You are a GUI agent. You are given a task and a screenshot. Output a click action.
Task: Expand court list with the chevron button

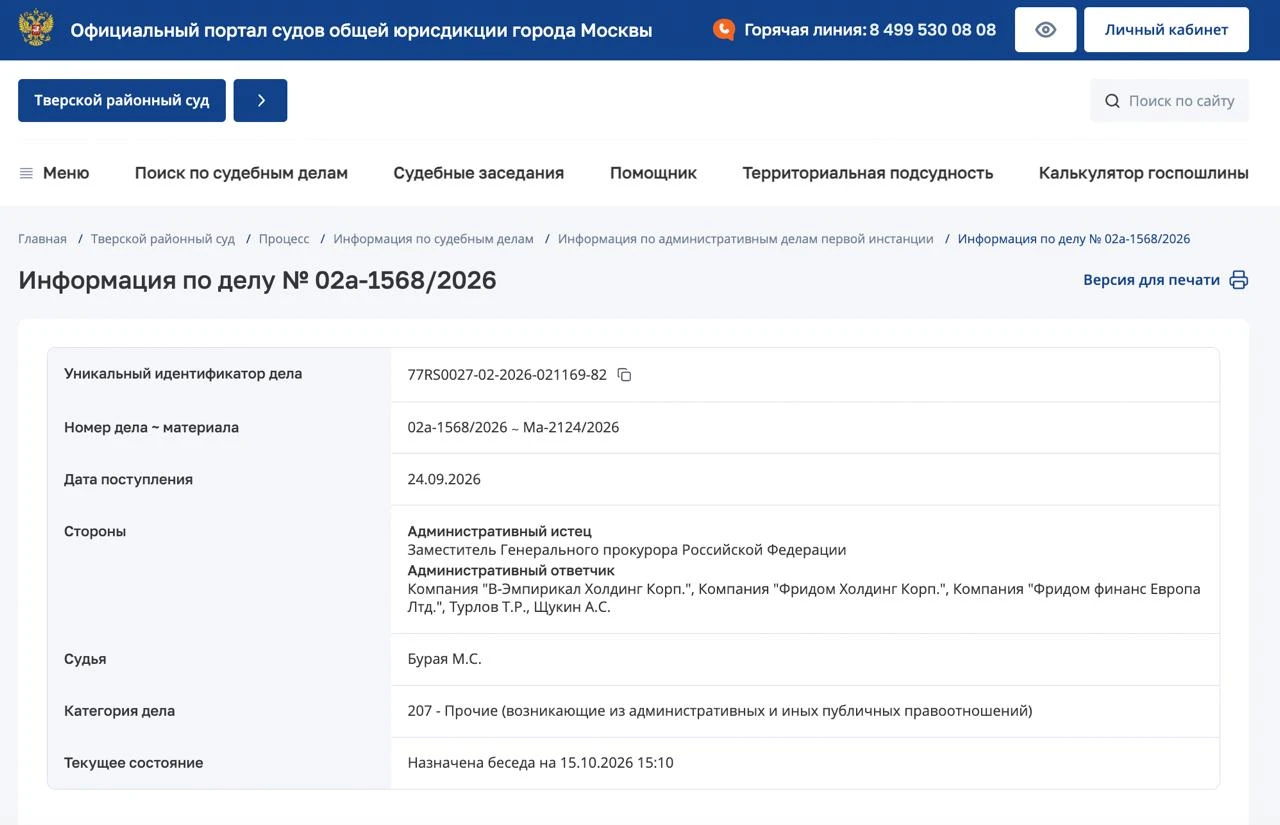(x=260, y=101)
